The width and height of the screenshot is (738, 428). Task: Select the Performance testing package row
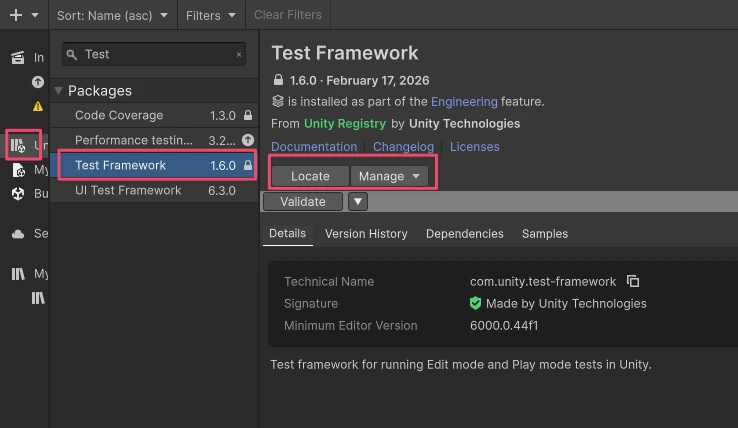point(154,140)
